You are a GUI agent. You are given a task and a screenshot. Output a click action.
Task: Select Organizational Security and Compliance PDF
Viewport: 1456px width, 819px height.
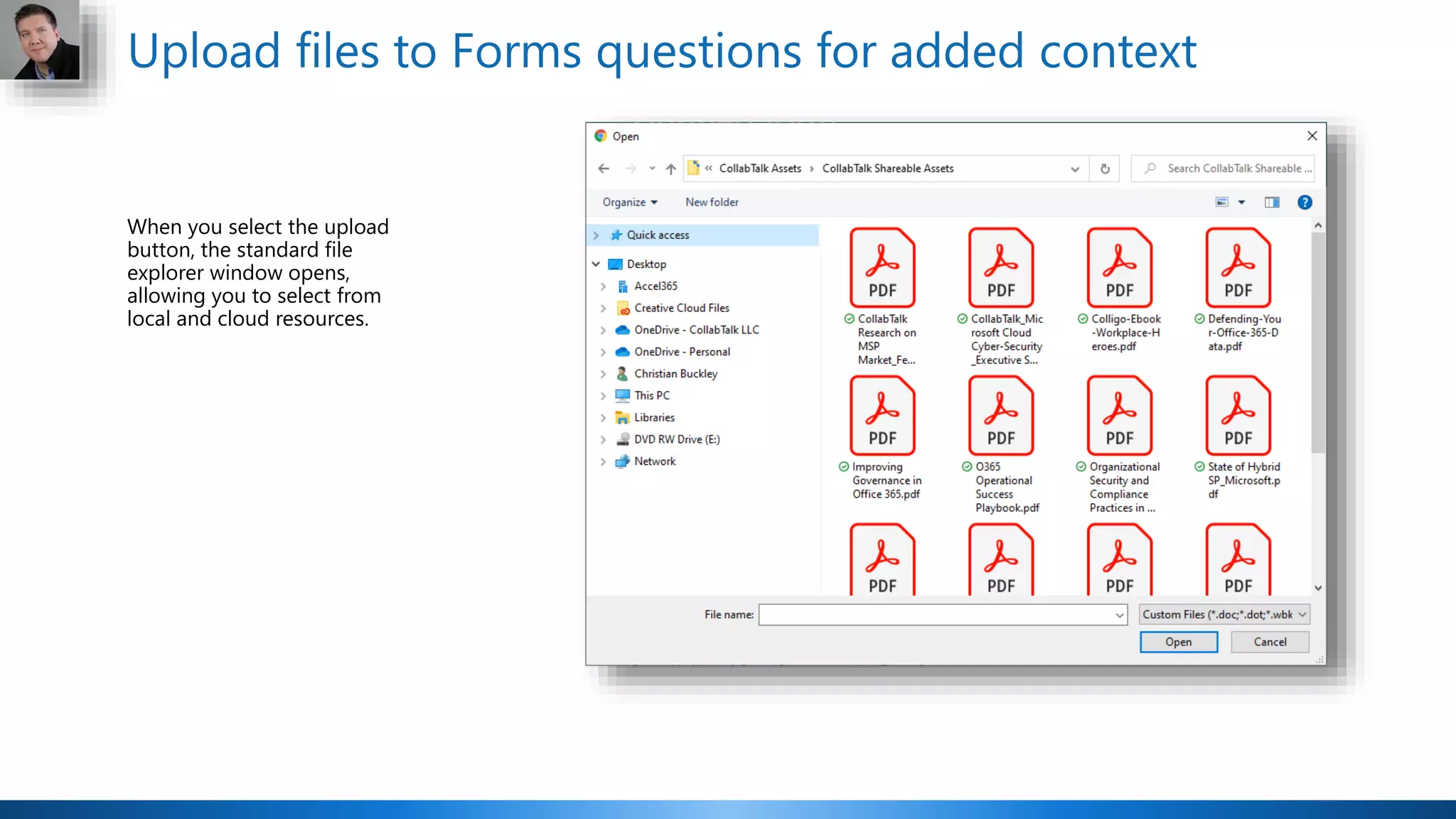point(1120,445)
